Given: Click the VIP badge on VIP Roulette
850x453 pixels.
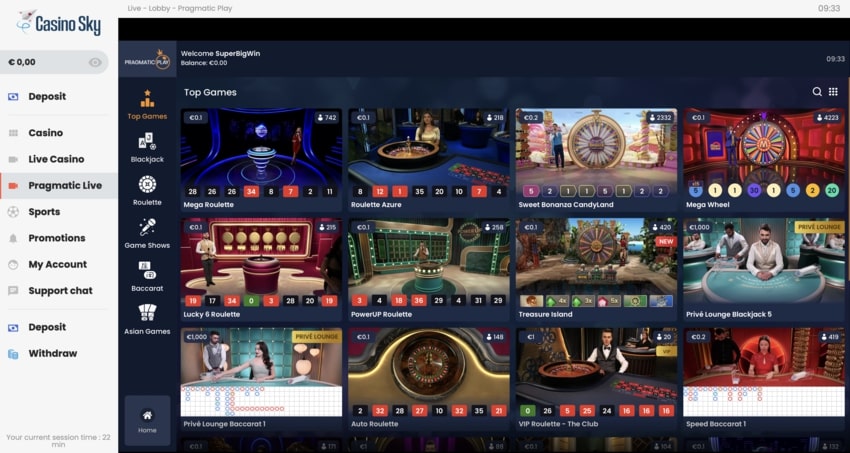Looking at the screenshot, I should coord(666,351).
